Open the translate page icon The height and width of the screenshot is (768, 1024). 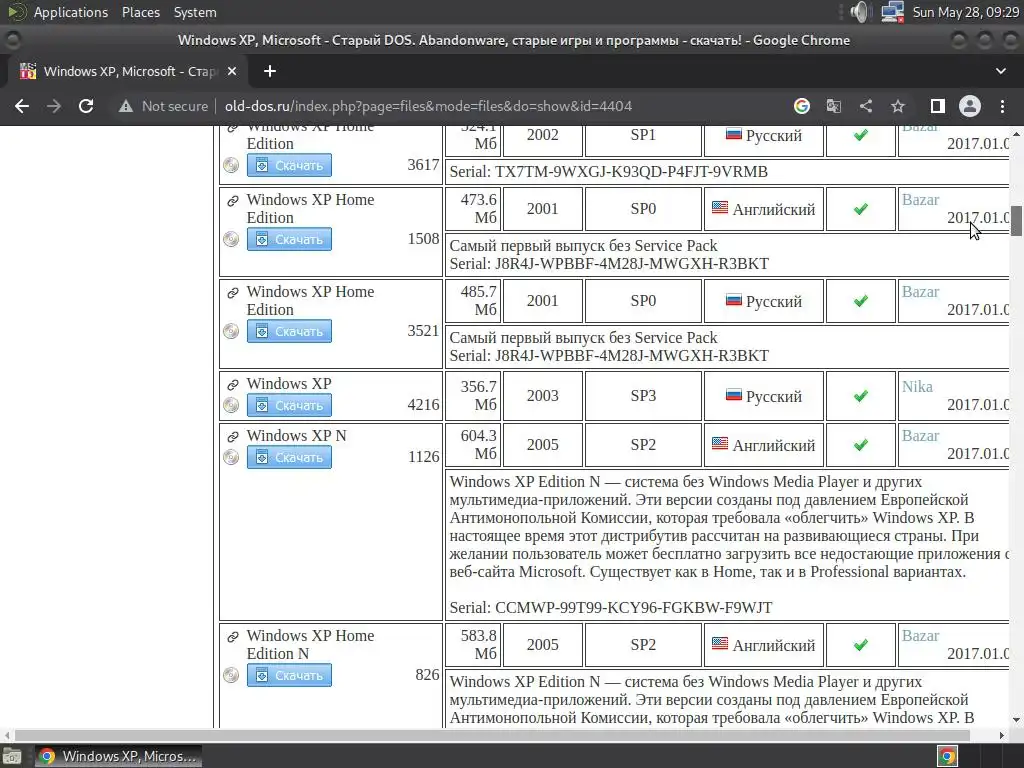834,106
